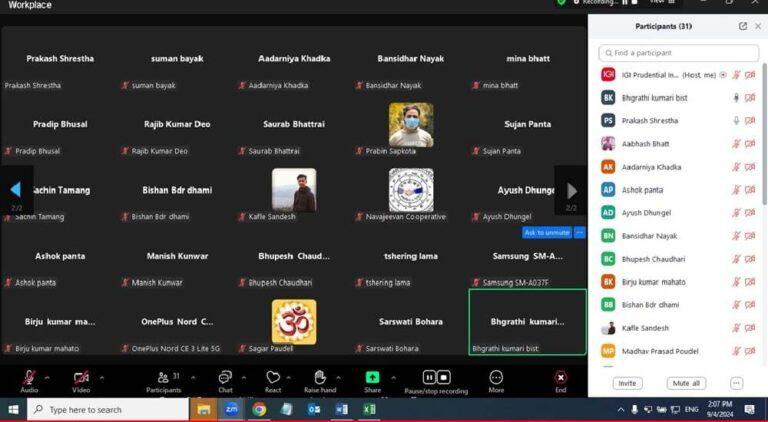Click the Mute all button
The width and height of the screenshot is (768, 422).
686,383
